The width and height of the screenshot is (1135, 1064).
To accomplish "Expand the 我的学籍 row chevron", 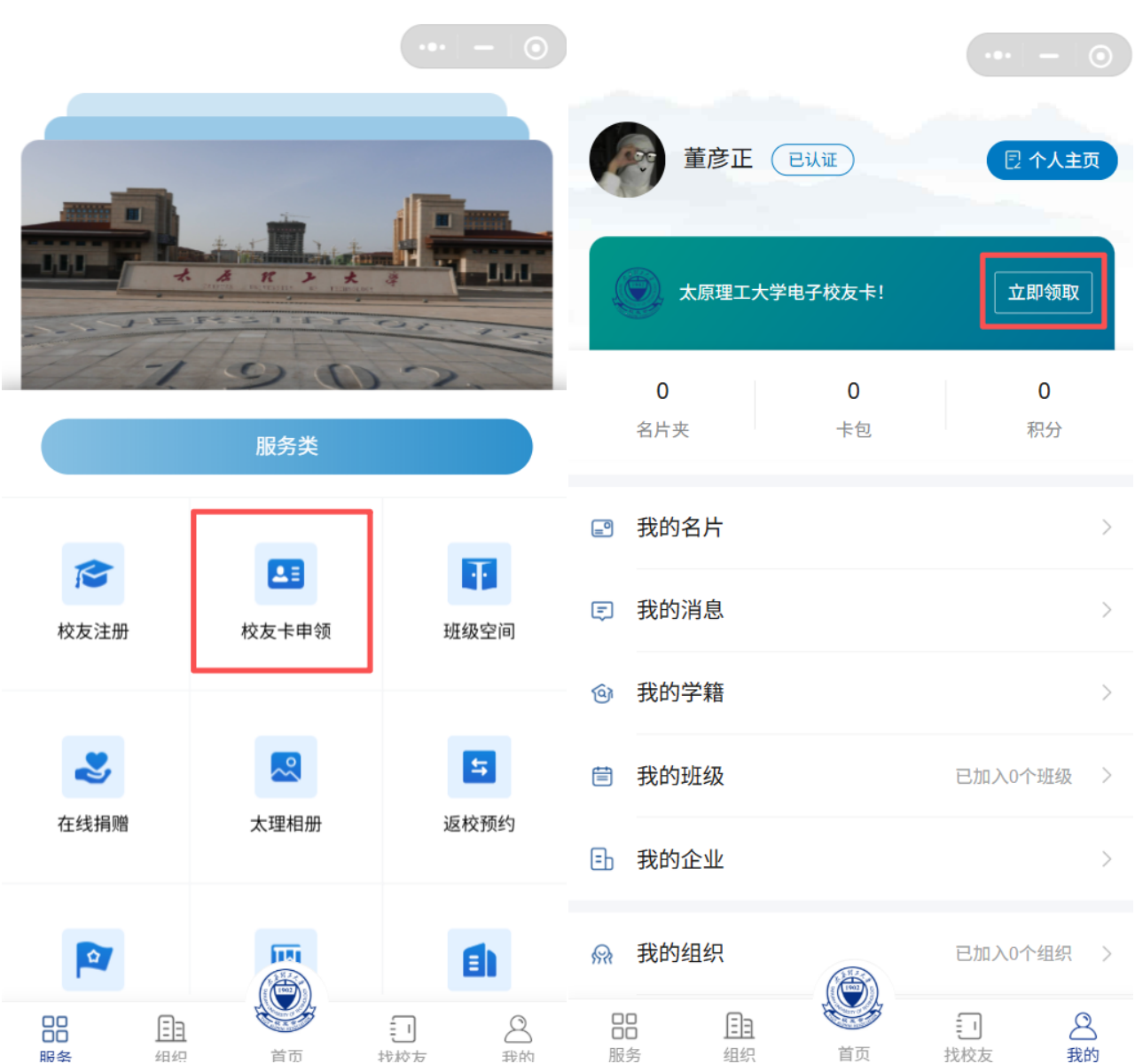I will pos(1106,692).
